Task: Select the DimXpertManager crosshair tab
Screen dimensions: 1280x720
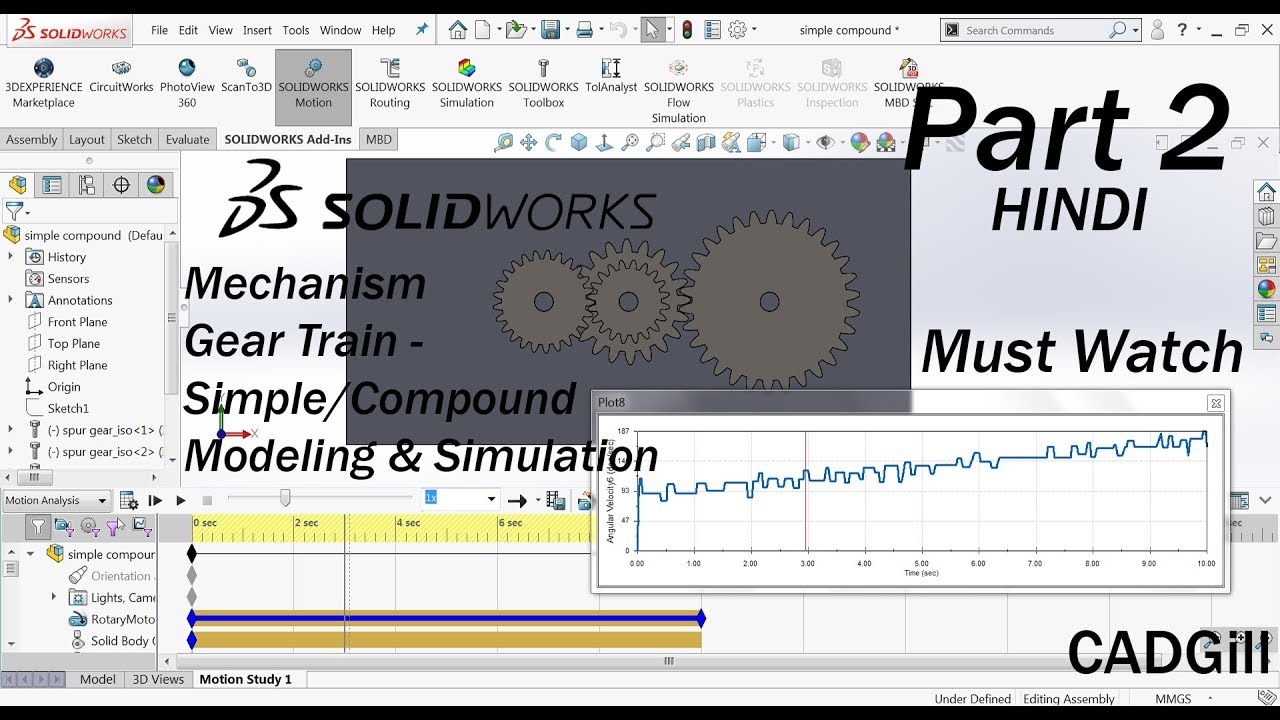Action: coord(122,185)
